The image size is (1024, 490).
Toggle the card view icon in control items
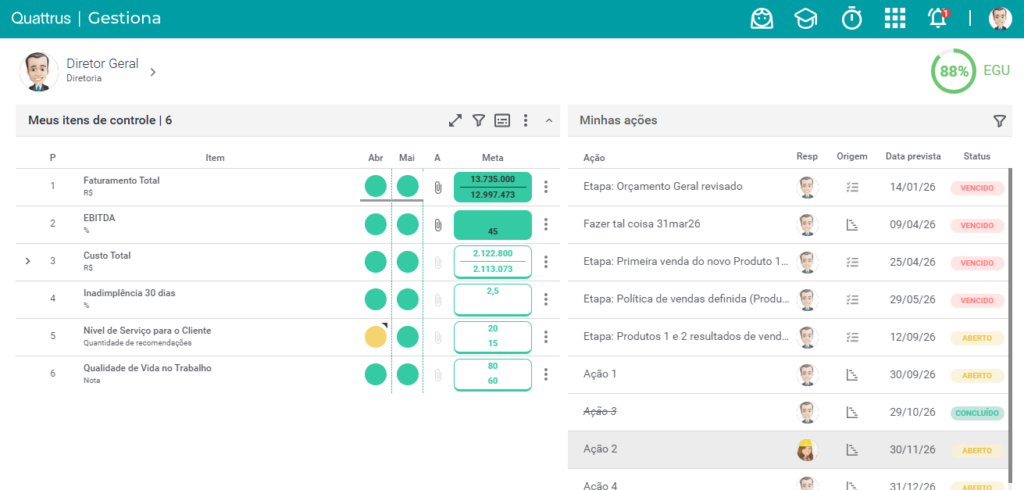tap(502, 120)
